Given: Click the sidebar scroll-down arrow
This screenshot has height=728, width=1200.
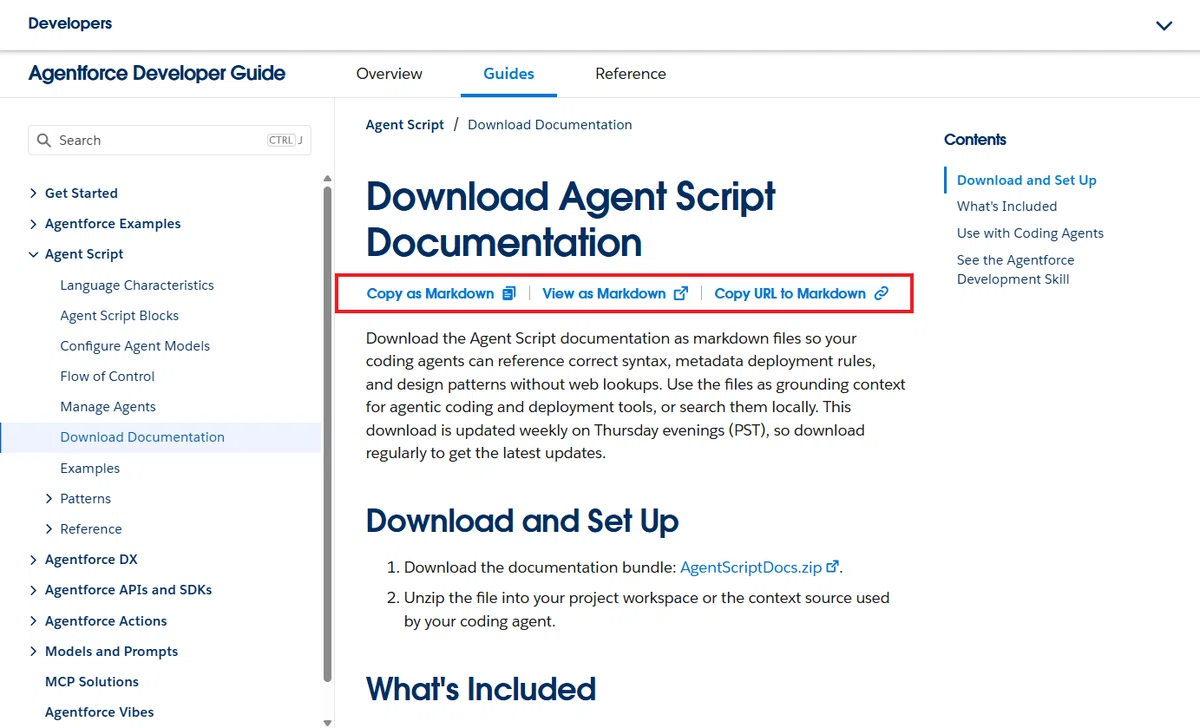Looking at the screenshot, I should coord(327,721).
